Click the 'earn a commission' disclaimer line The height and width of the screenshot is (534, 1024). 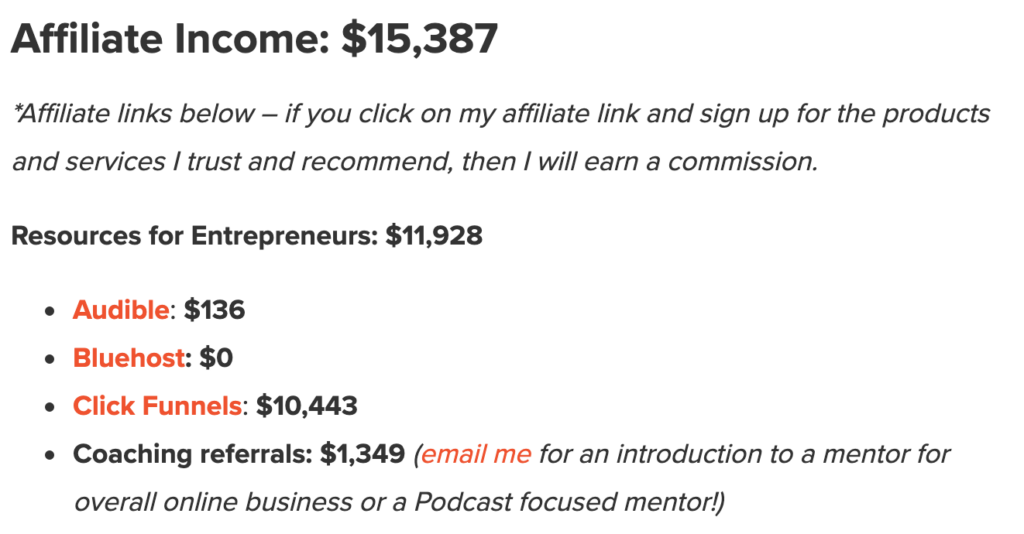pos(699,161)
